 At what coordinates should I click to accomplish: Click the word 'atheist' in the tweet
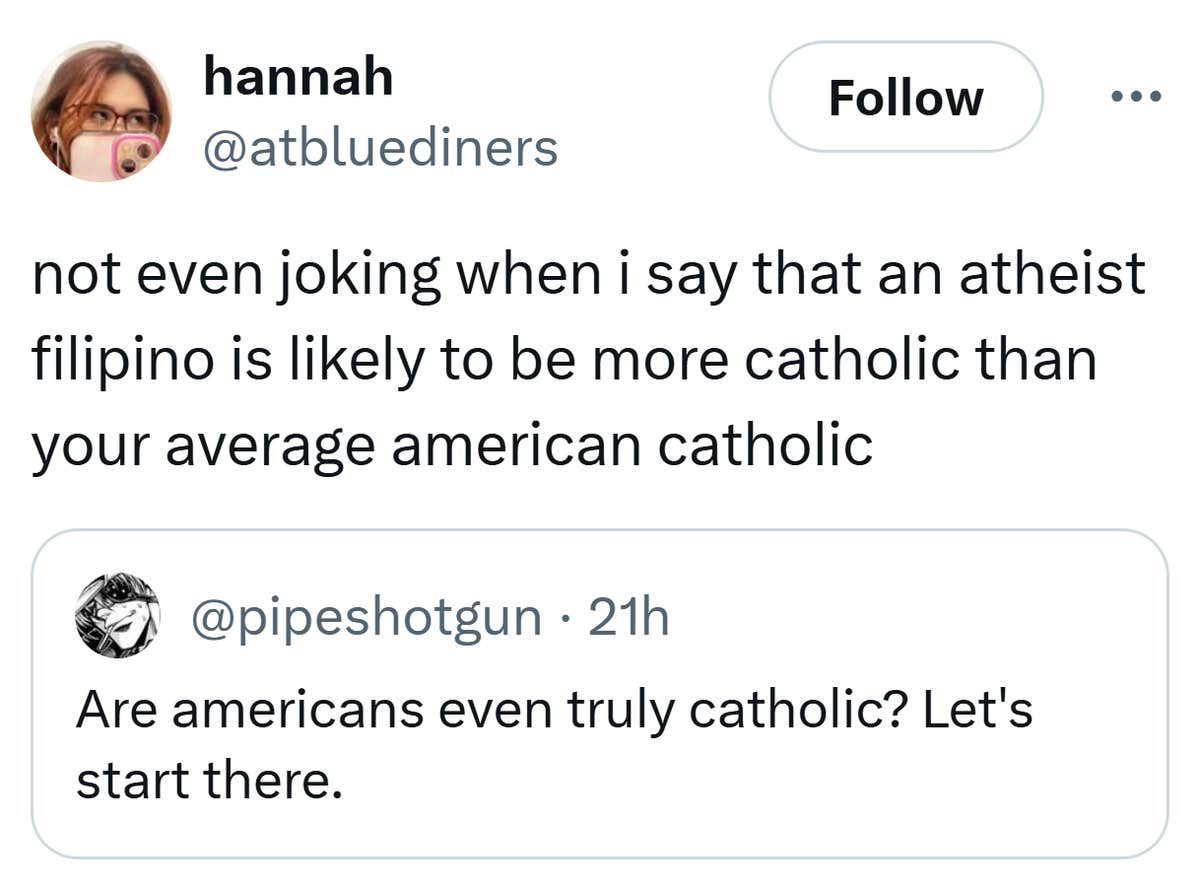(1051, 274)
